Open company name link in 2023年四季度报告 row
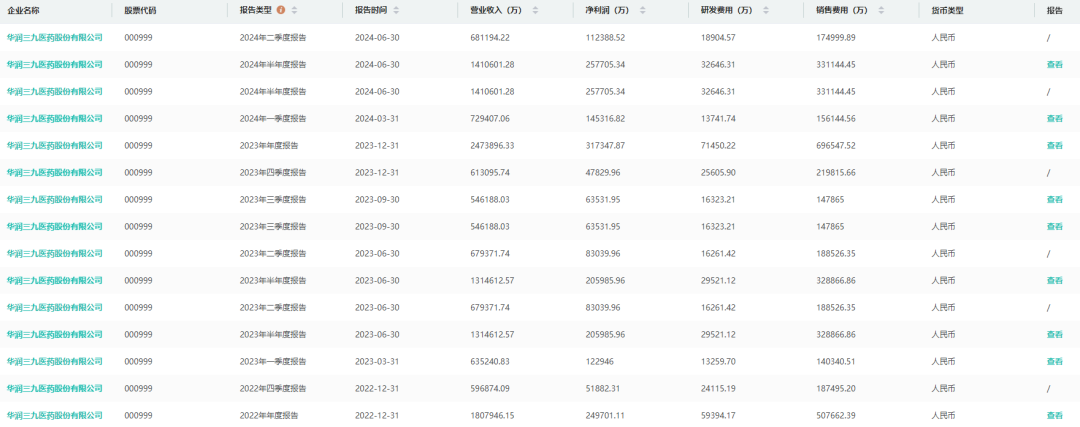 click(54, 172)
